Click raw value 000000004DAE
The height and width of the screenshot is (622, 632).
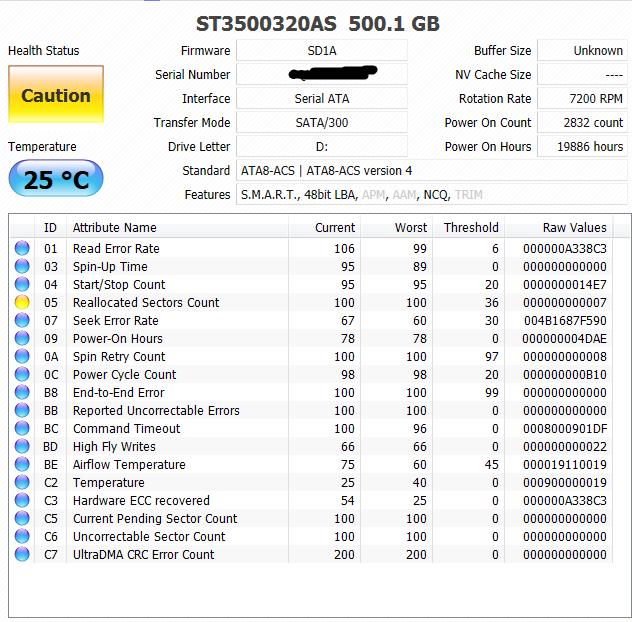(x=564, y=338)
